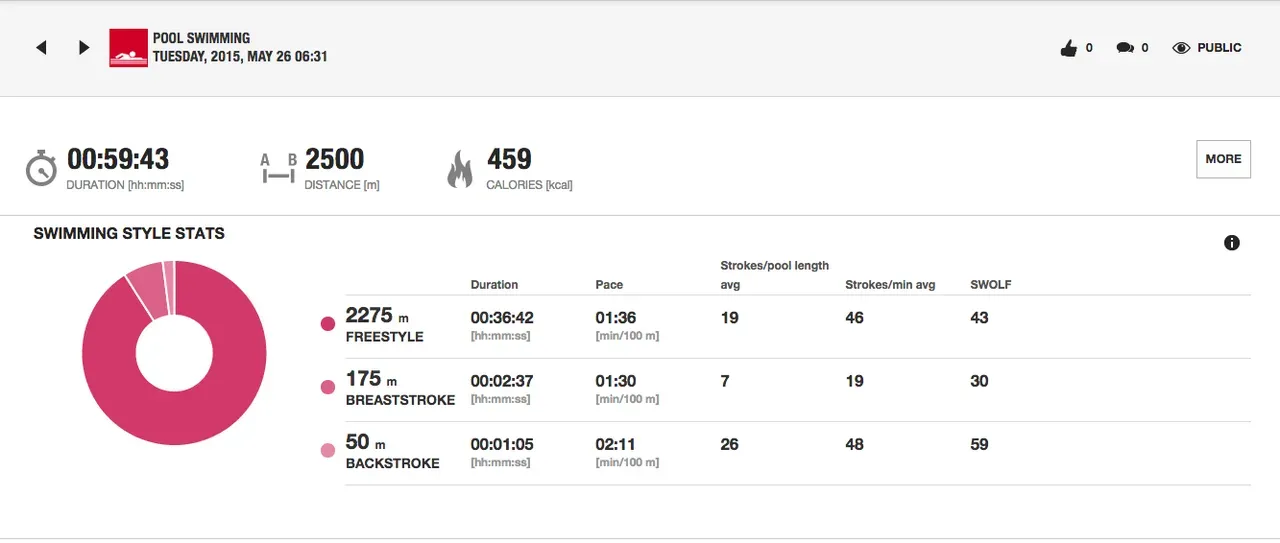1280x543 pixels.
Task: Select the Breaststroke row label
Action: click(400, 400)
